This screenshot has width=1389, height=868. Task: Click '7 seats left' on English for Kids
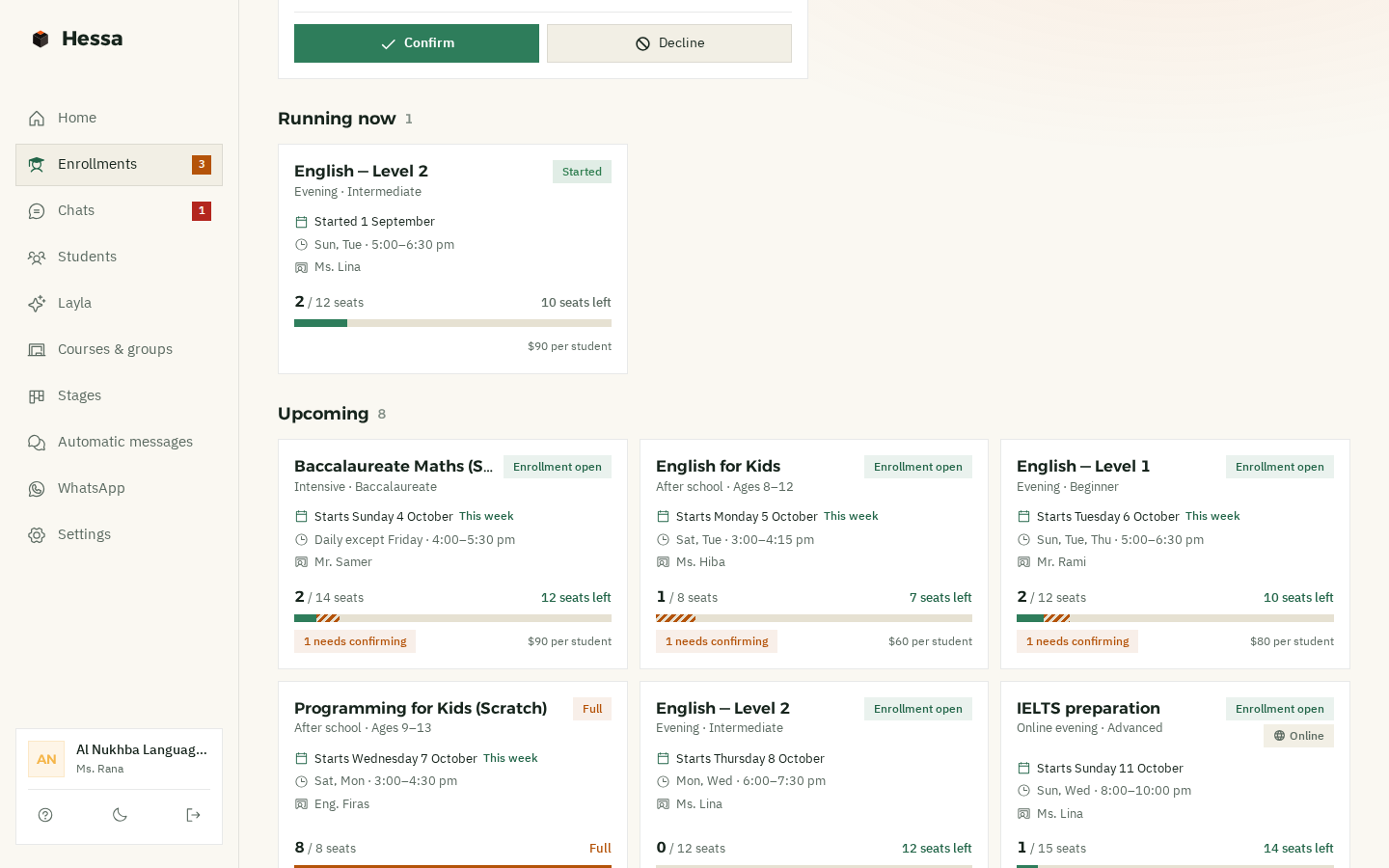[940, 598]
